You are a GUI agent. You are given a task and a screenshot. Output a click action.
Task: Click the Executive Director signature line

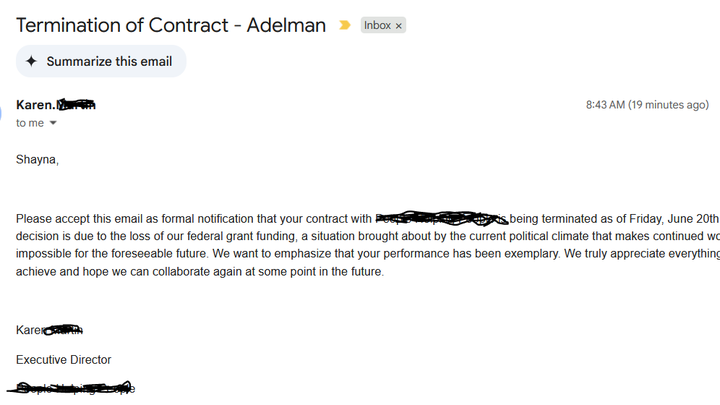point(63,360)
